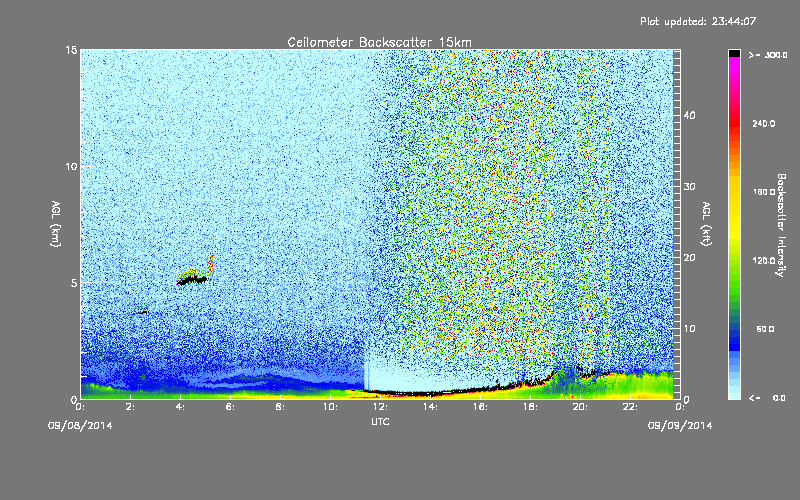Viewport: 800px width, 500px height.
Task: Click the 10 tick on kft axis
Action: pos(689,329)
